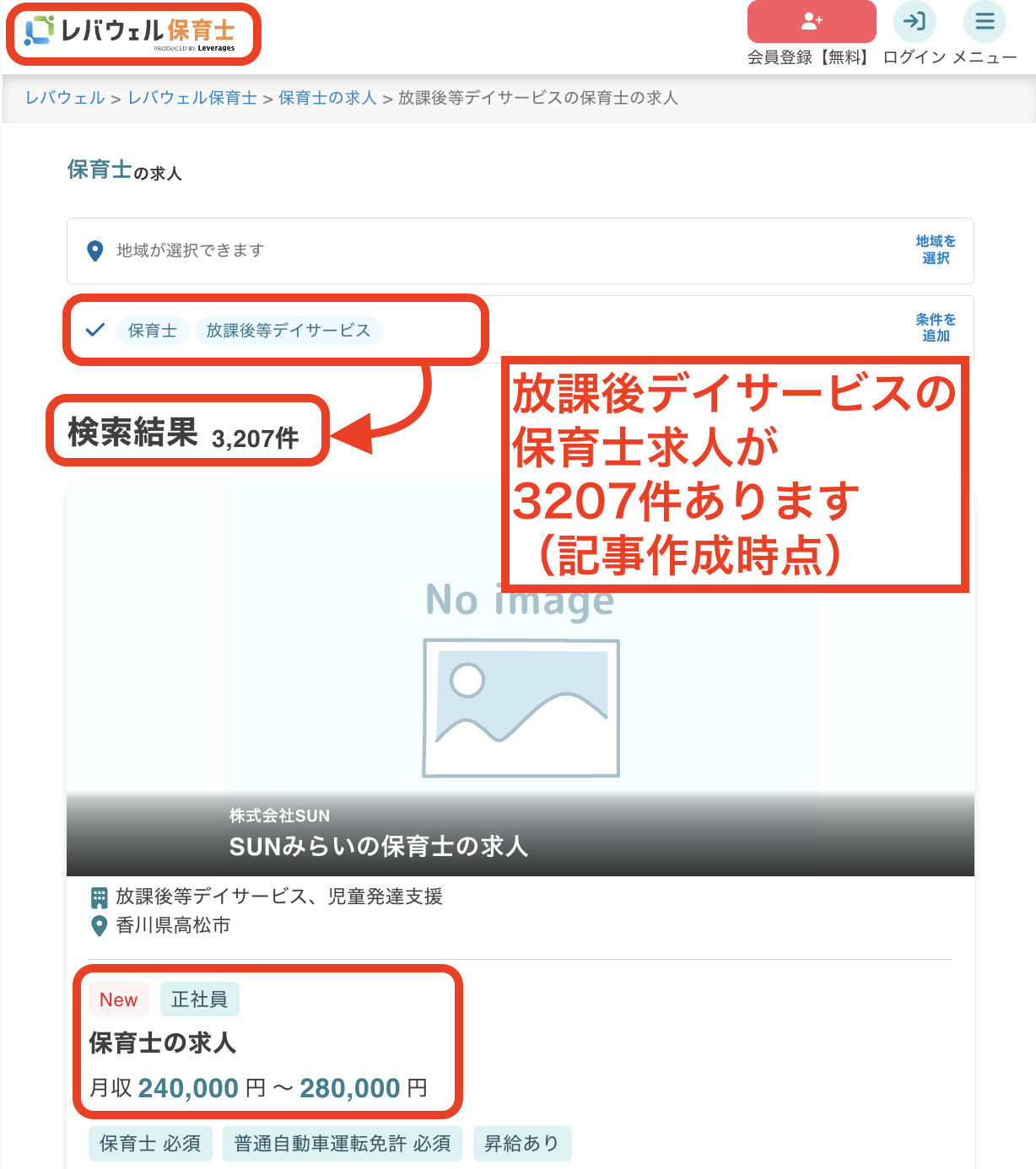Open SUNみらいの保育士の求人 job title
1036x1169 pixels.
[x=379, y=847]
